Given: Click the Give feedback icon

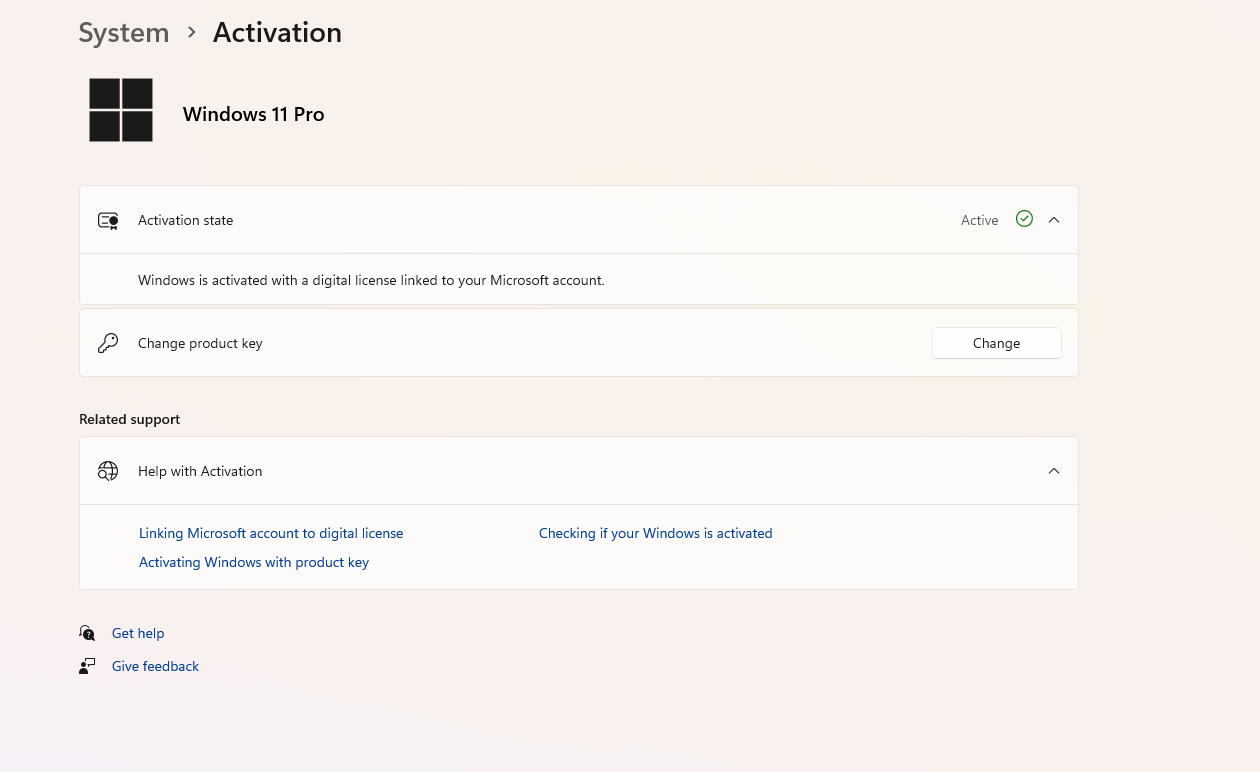Looking at the screenshot, I should coord(87,666).
